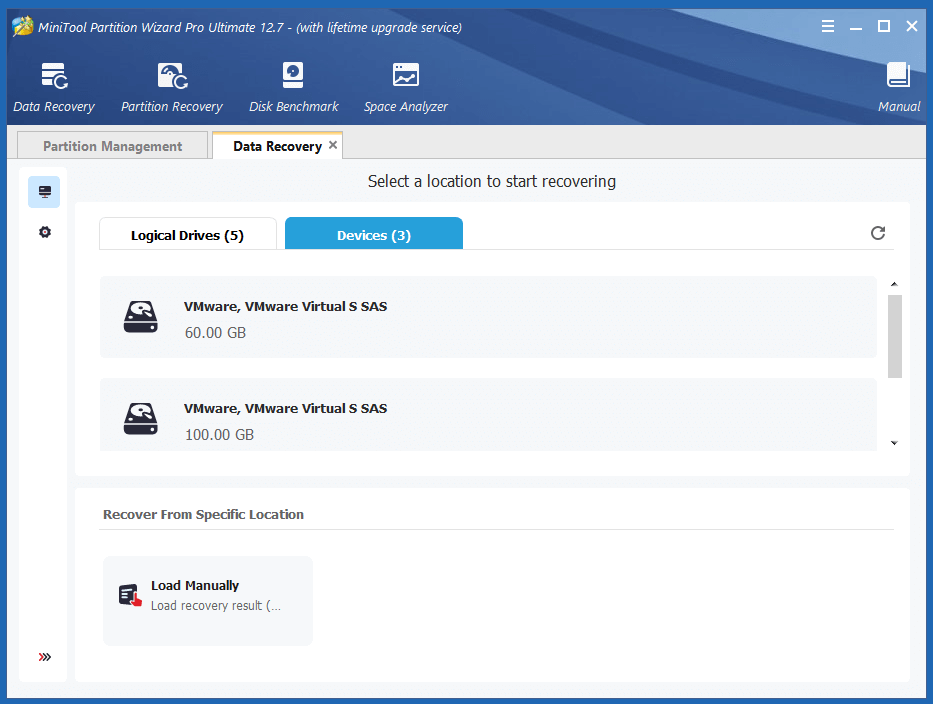Click the "60.00 GB" size text
The image size is (933, 704).
215,333
